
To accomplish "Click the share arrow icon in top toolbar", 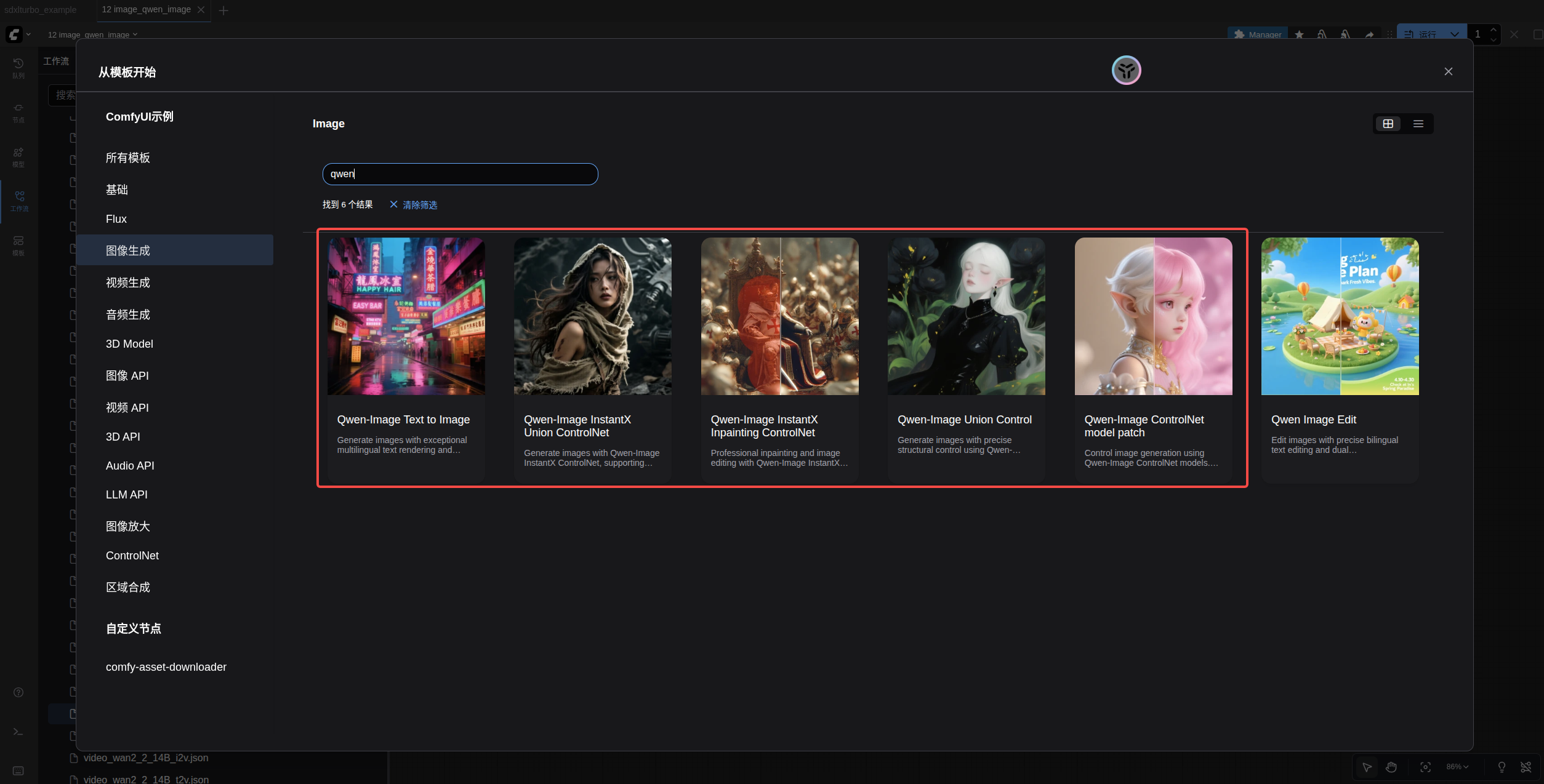I will [1369, 34].
